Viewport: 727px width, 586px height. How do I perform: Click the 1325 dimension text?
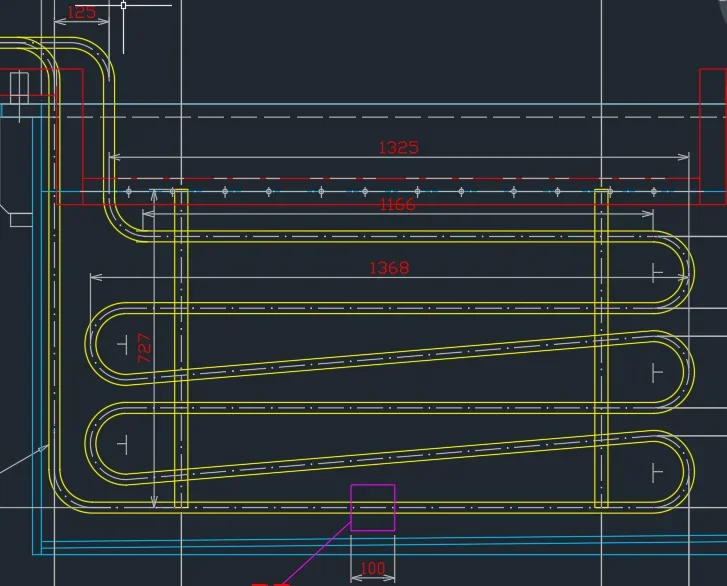[399, 147]
